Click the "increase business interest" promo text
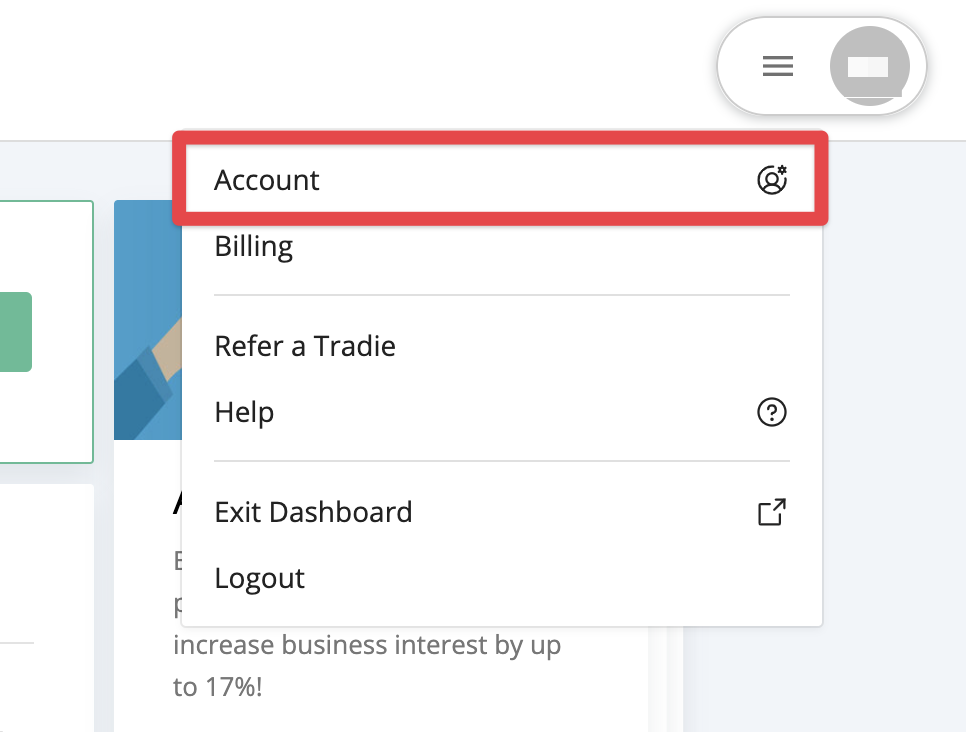Screen dimensions: 966x732 tap(366, 646)
